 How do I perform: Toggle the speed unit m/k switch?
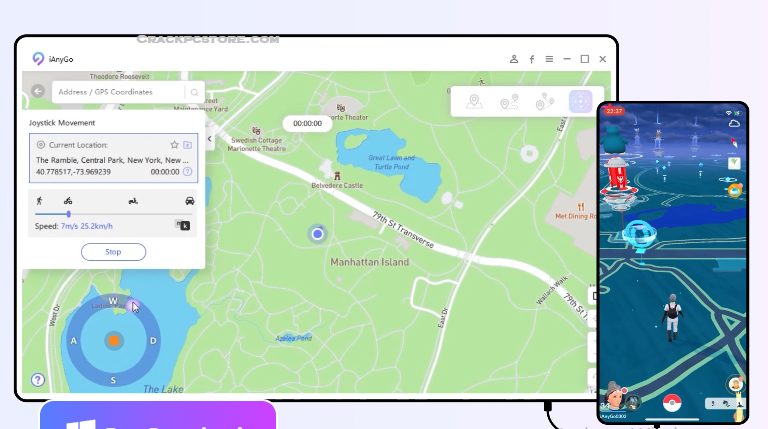183,225
